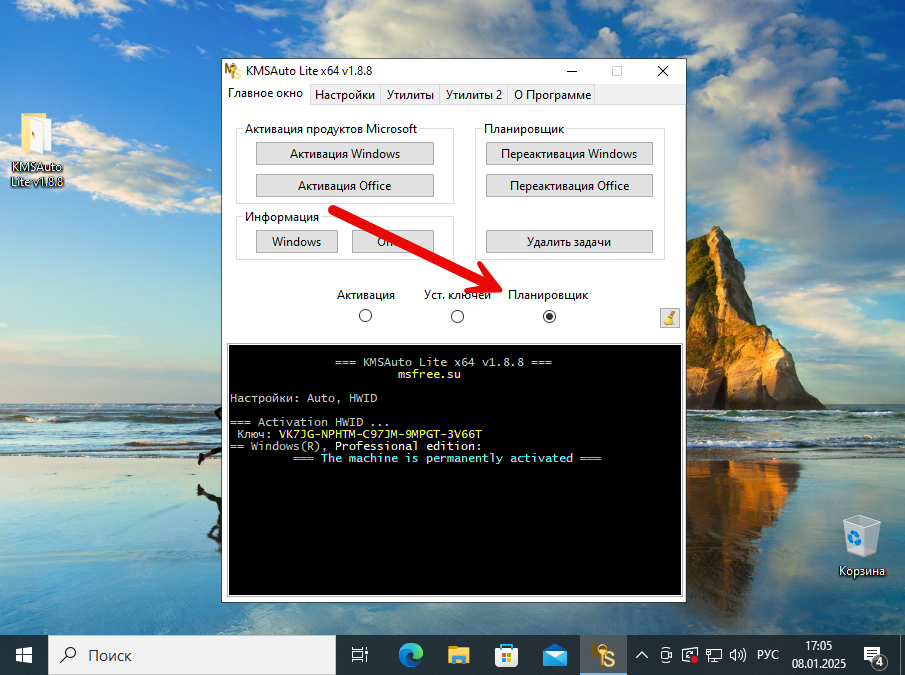Select the Уст. ключей radio button
Screen dimensions: 905x675
457,316
